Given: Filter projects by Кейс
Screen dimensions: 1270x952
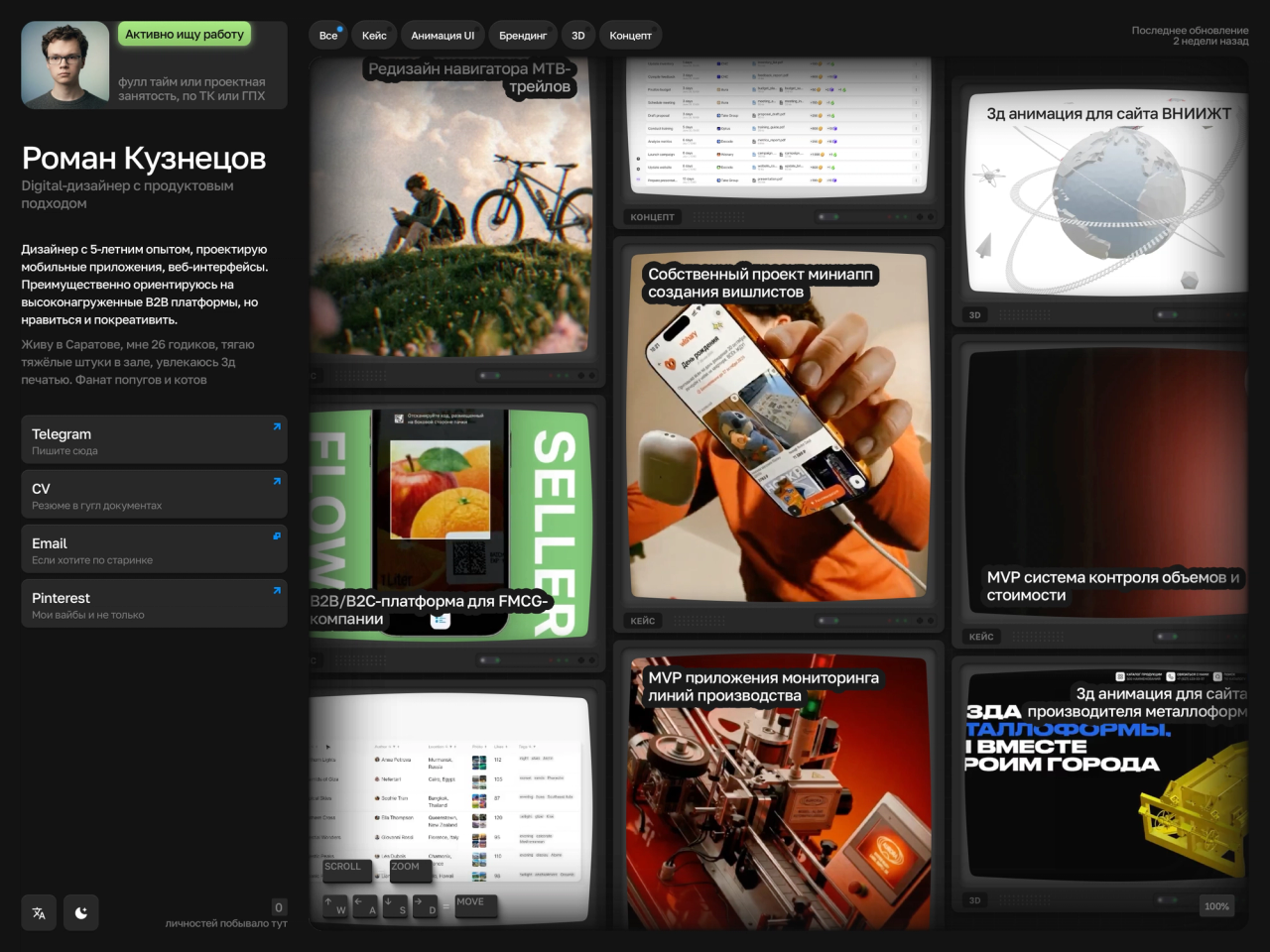Looking at the screenshot, I should [374, 36].
